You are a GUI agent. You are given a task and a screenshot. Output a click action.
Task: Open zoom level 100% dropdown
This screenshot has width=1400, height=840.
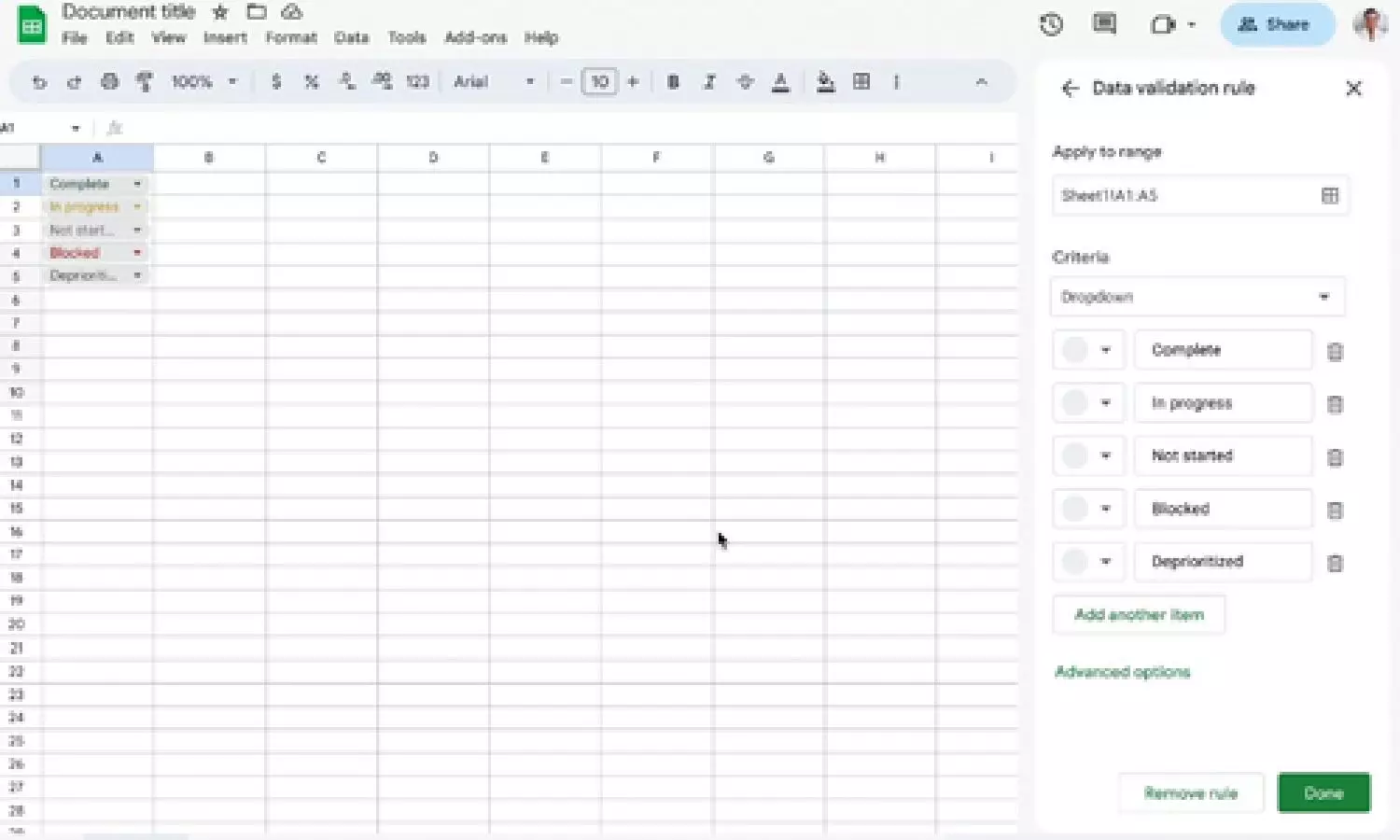[203, 82]
